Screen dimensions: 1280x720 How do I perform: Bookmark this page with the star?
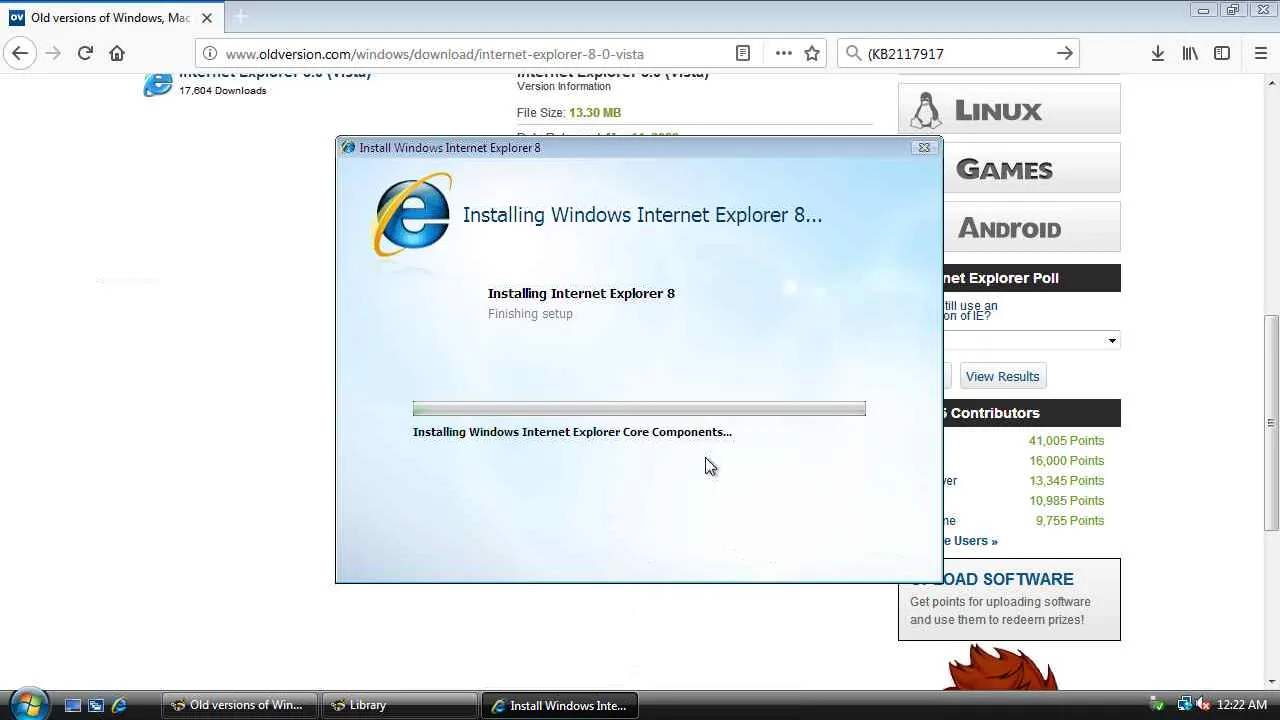coord(812,54)
